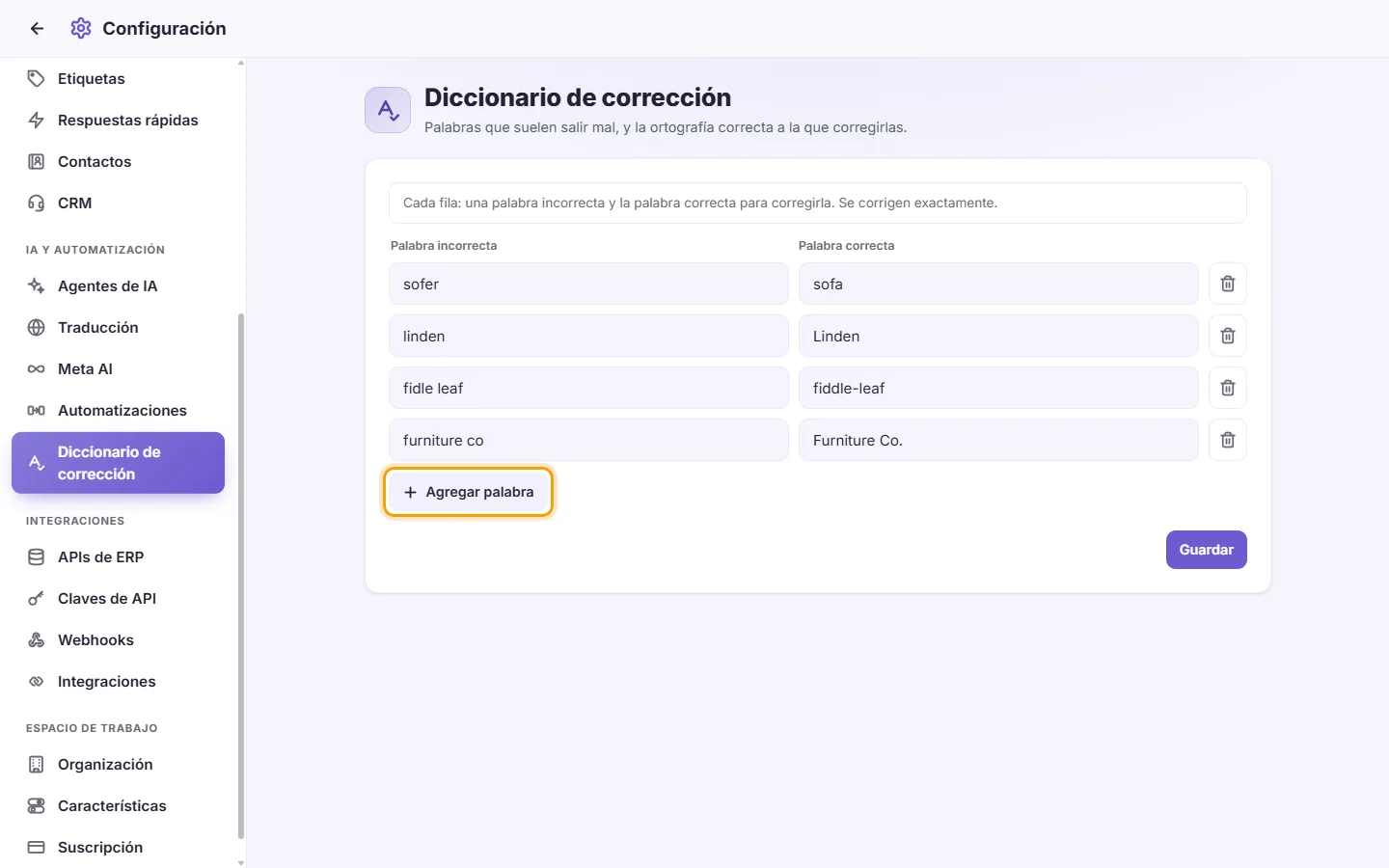Edit the incorrect word field 'fidle leaf'
This screenshot has height=868, width=1389.
click(588, 388)
